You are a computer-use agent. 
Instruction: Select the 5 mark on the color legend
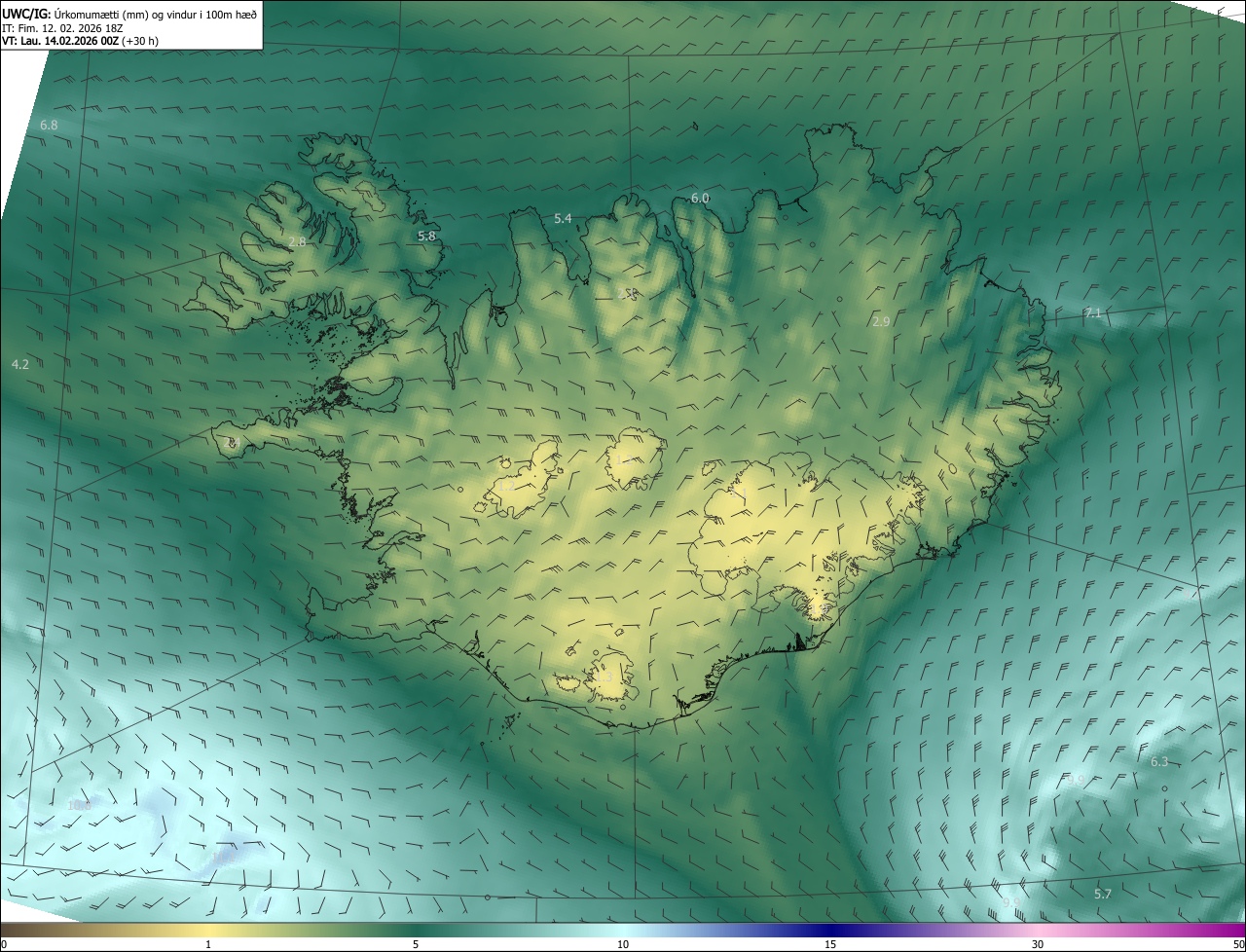(416, 944)
